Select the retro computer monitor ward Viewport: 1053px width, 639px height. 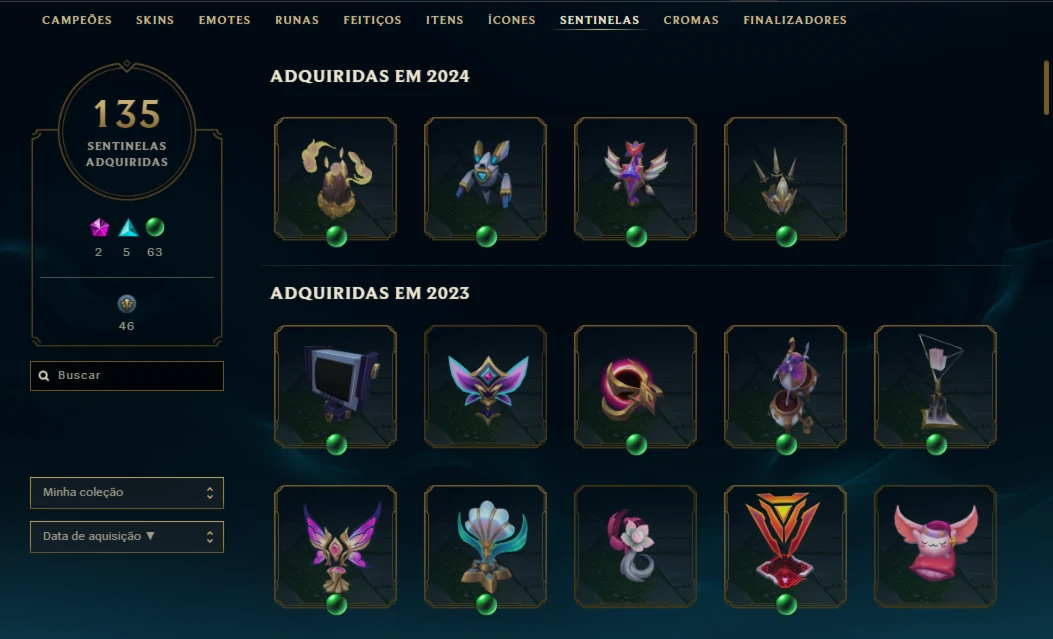click(x=336, y=387)
